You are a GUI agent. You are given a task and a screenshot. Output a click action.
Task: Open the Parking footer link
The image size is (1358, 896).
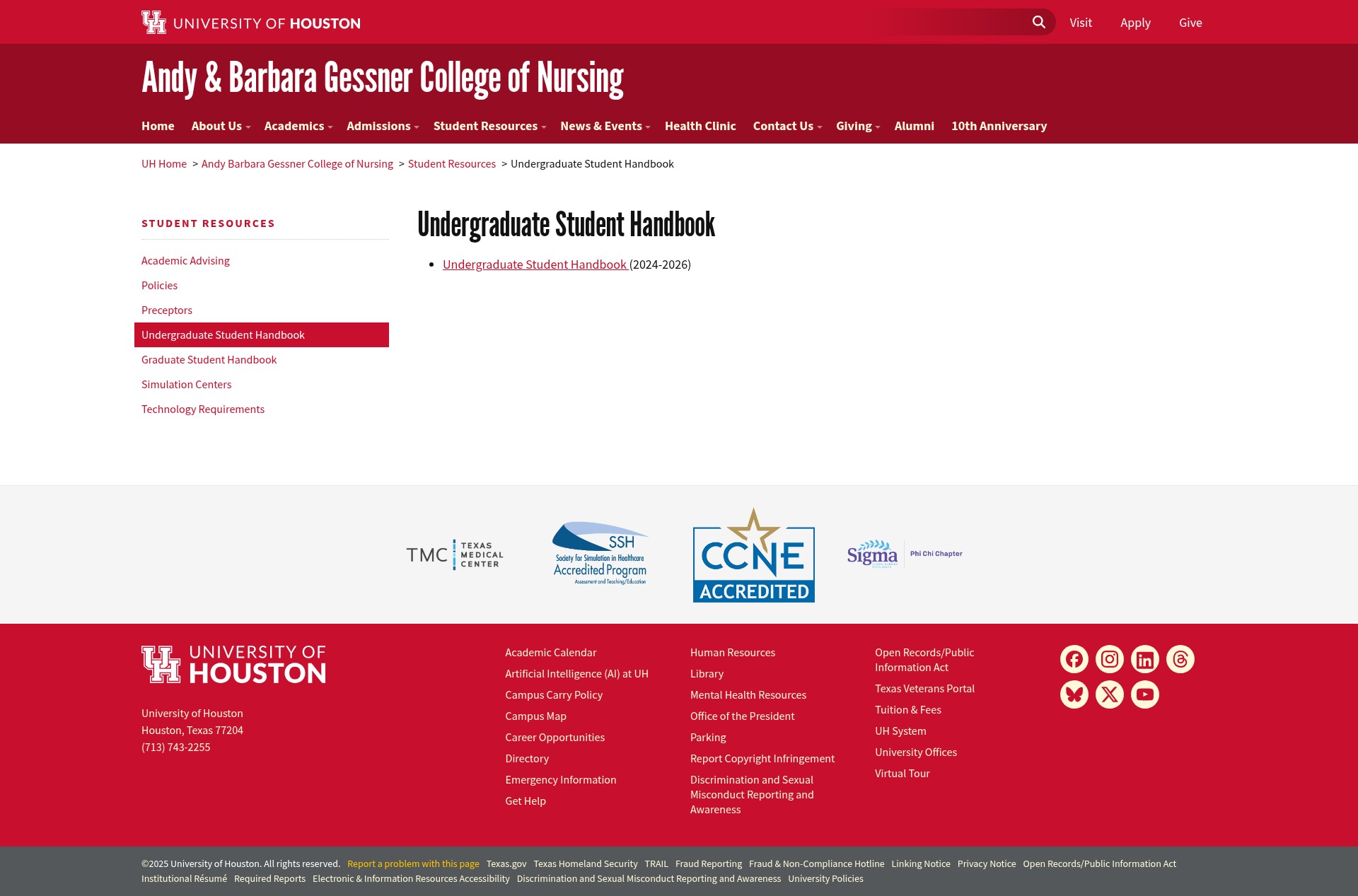click(708, 738)
